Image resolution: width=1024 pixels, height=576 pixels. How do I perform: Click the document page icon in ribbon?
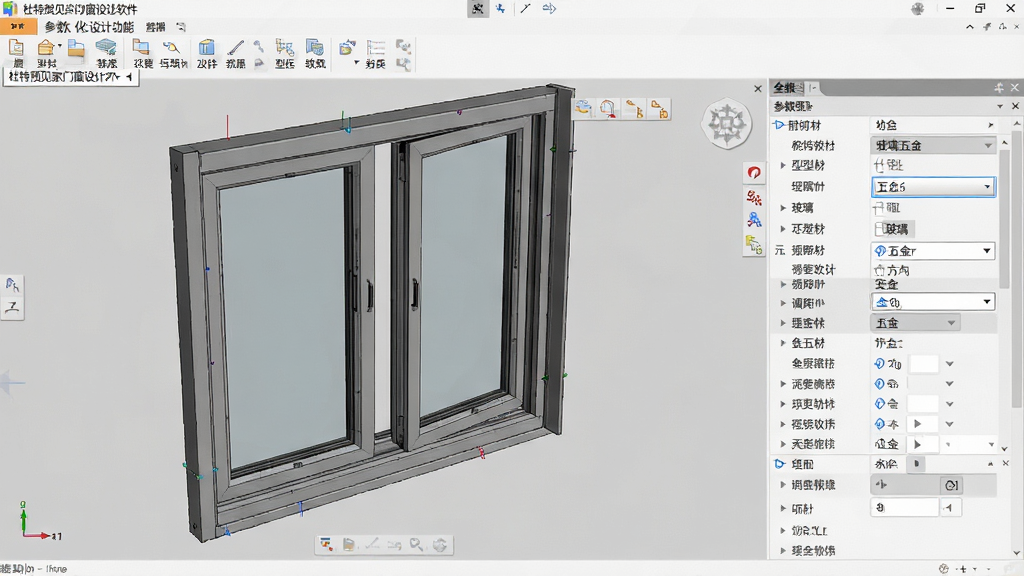[16, 48]
